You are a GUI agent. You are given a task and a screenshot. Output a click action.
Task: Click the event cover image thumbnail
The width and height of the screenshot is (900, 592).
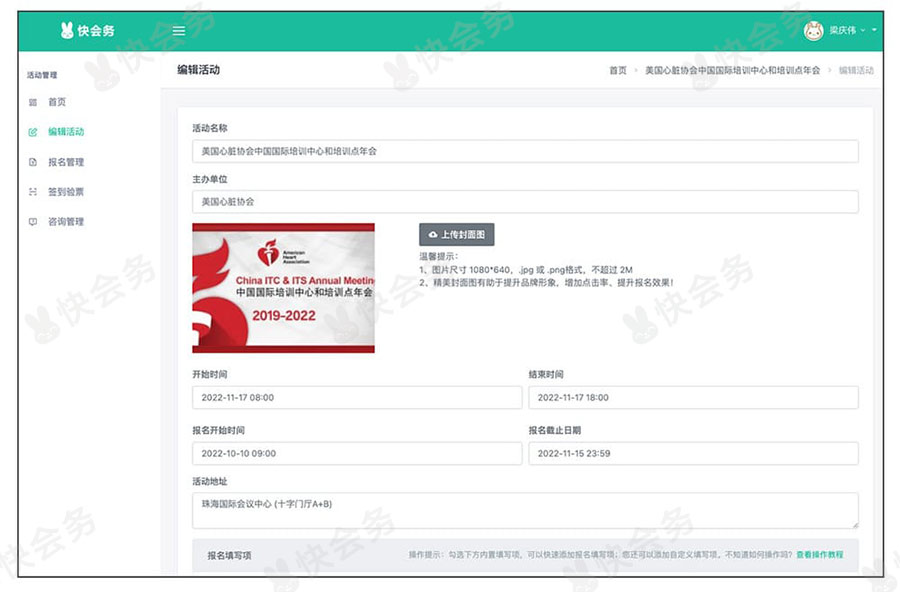(283, 288)
